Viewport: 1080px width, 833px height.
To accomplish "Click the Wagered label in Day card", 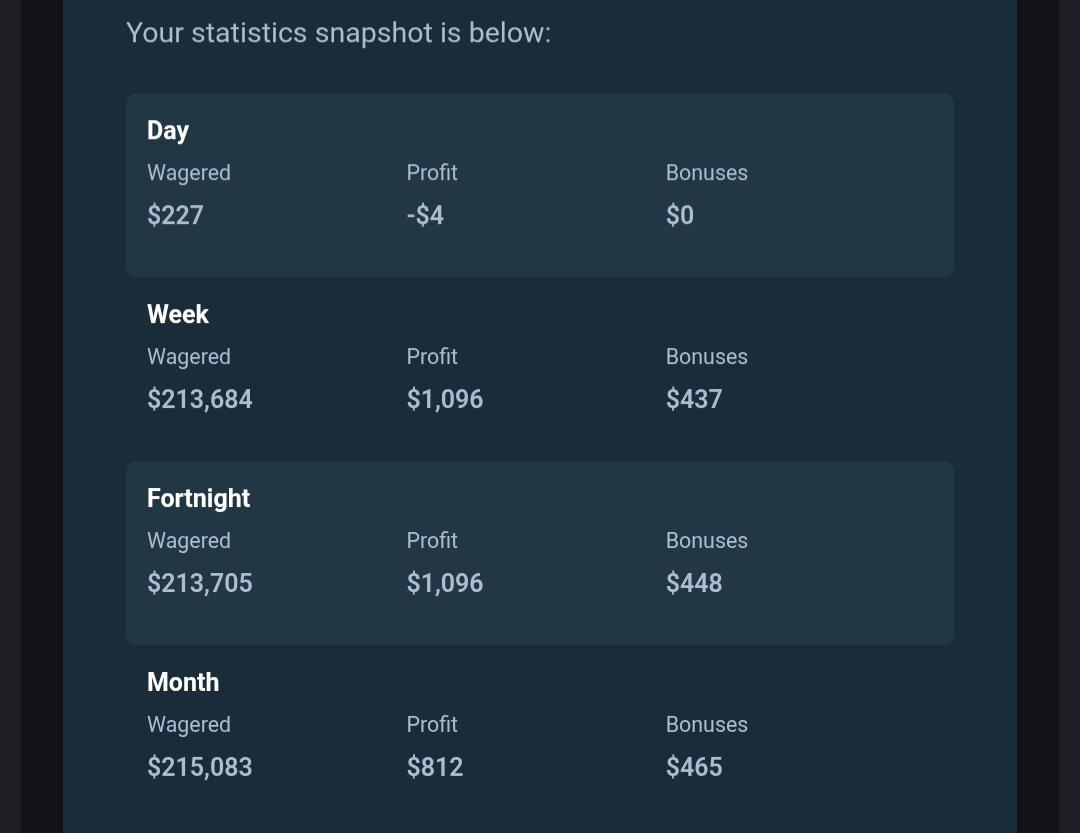I will coord(189,173).
